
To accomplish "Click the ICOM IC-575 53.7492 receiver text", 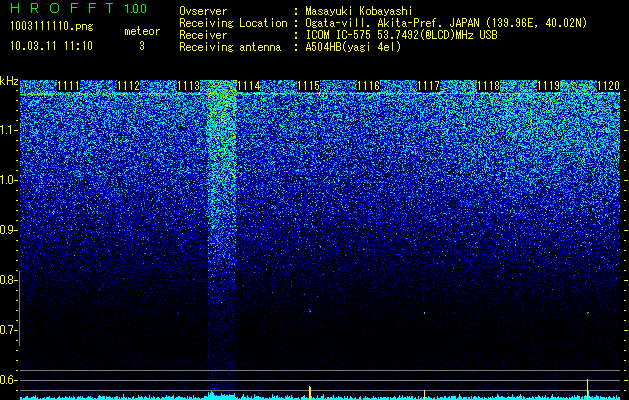I will coord(401,35).
